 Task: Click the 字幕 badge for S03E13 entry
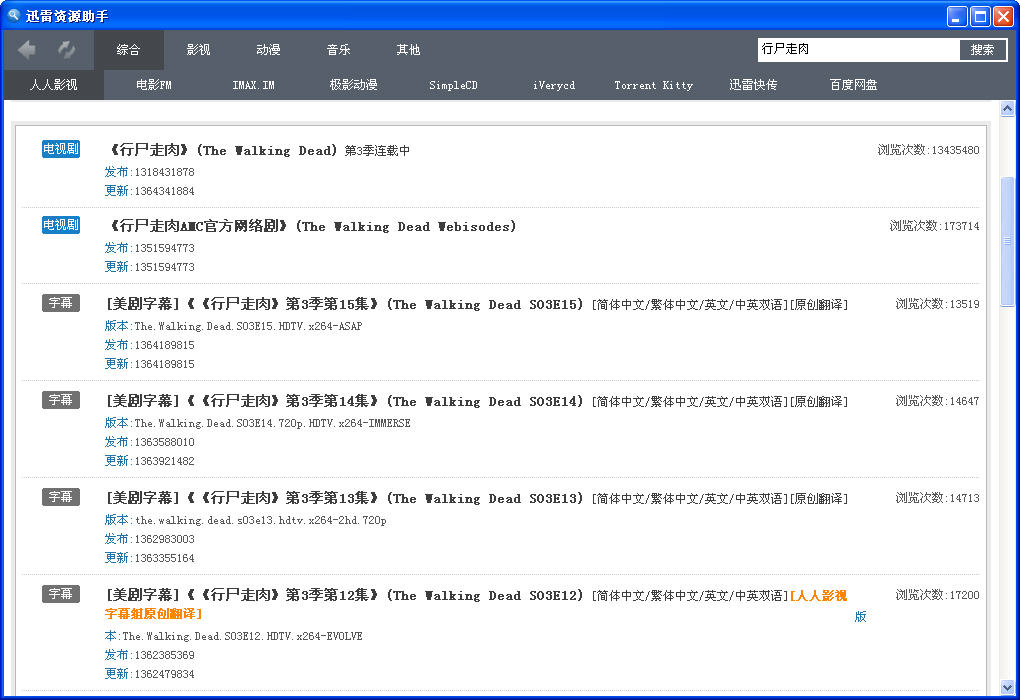click(60, 497)
